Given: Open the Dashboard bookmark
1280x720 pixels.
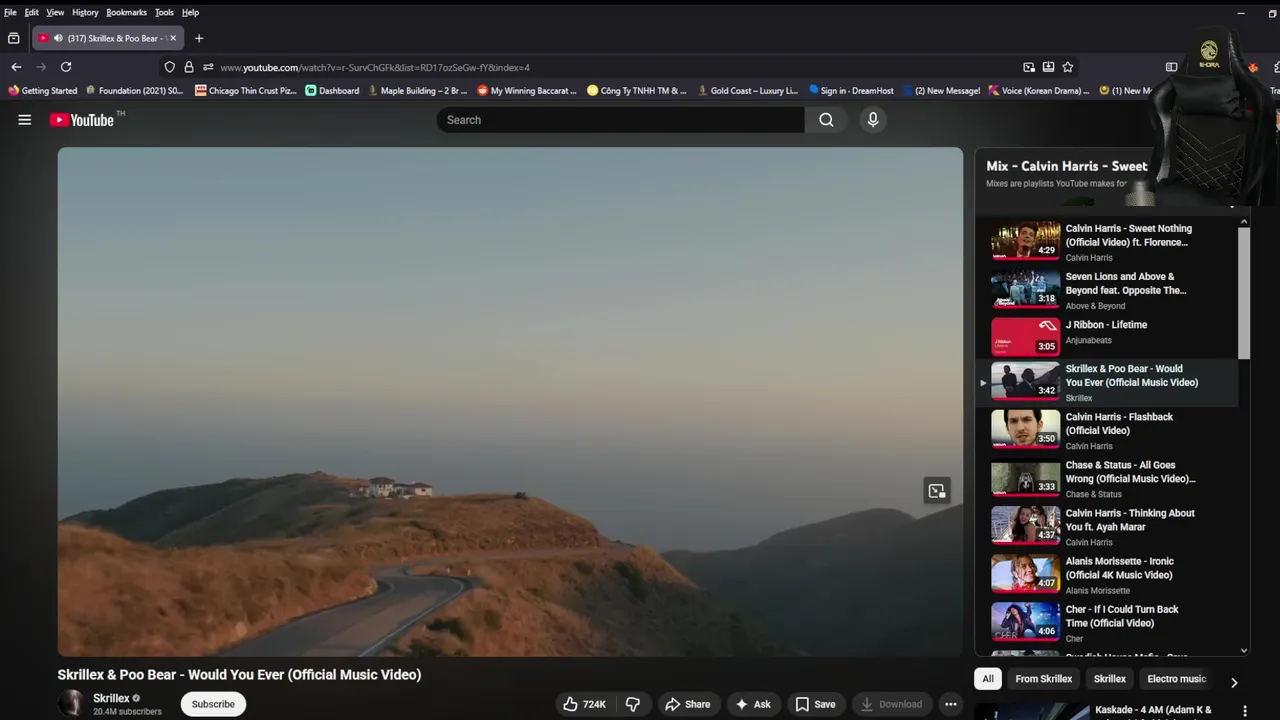Looking at the screenshot, I should (x=332, y=90).
